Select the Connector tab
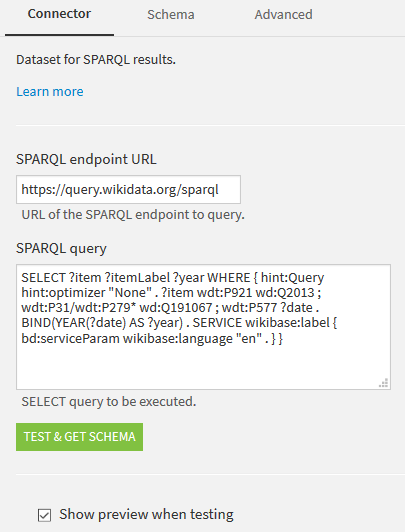 (x=59, y=14)
